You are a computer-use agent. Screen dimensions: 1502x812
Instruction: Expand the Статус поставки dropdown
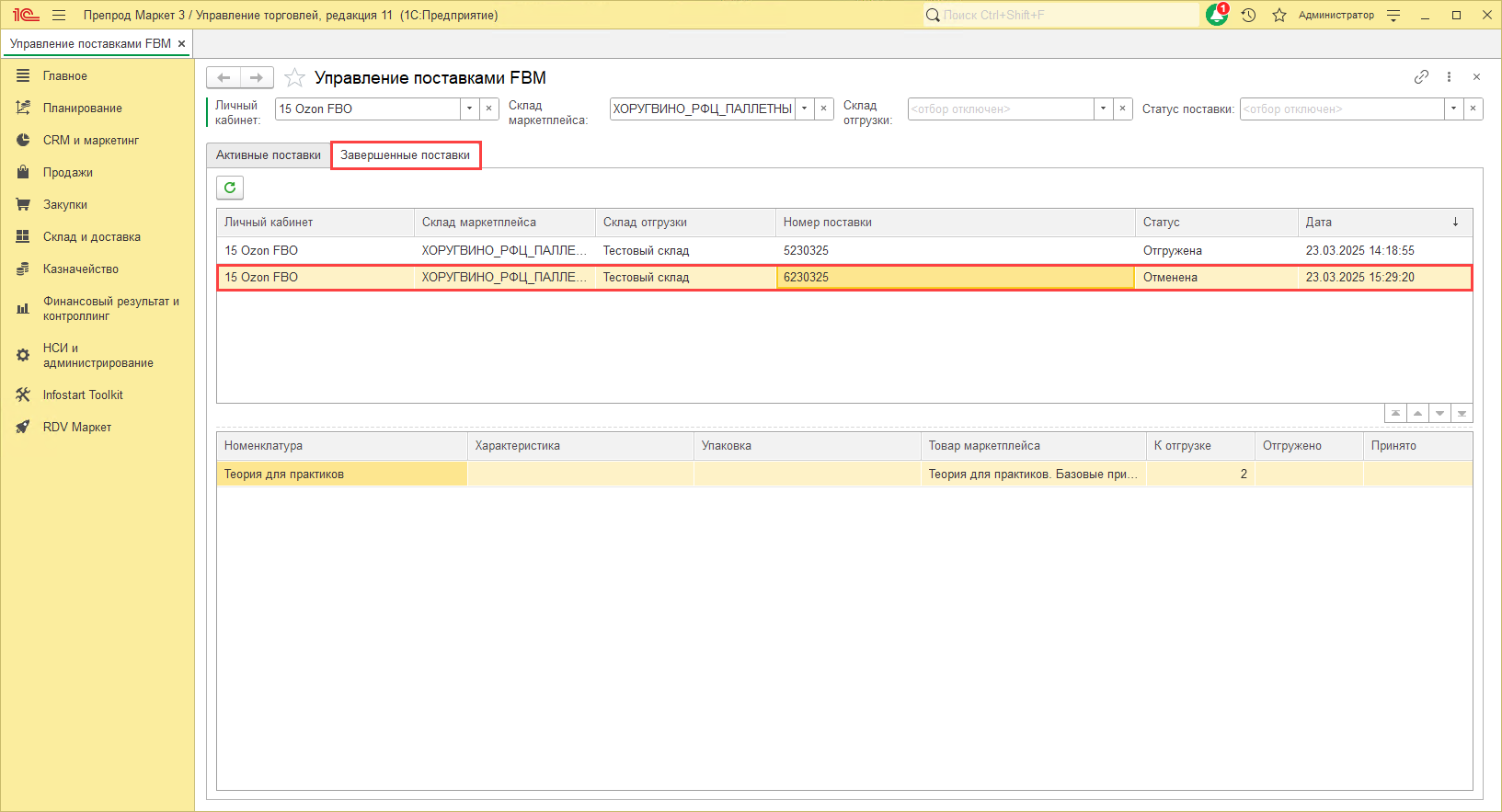[x=1453, y=109]
